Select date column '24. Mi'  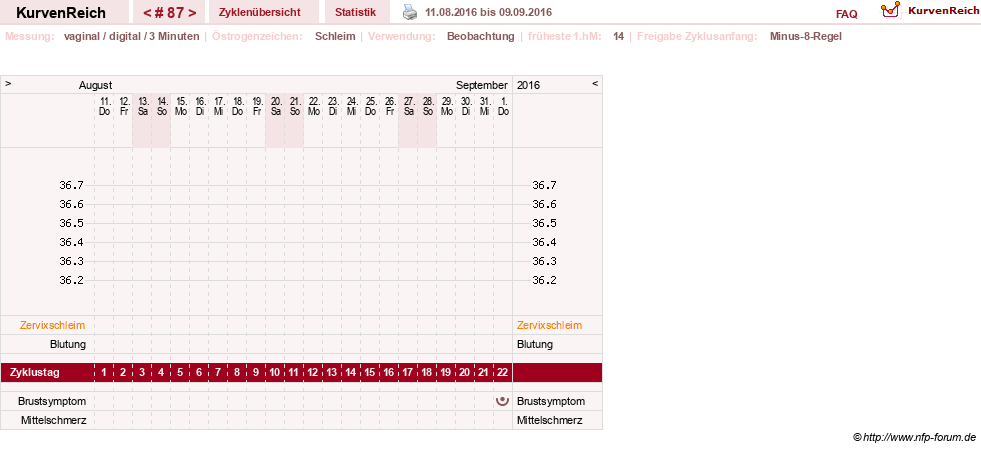tap(352, 106)
